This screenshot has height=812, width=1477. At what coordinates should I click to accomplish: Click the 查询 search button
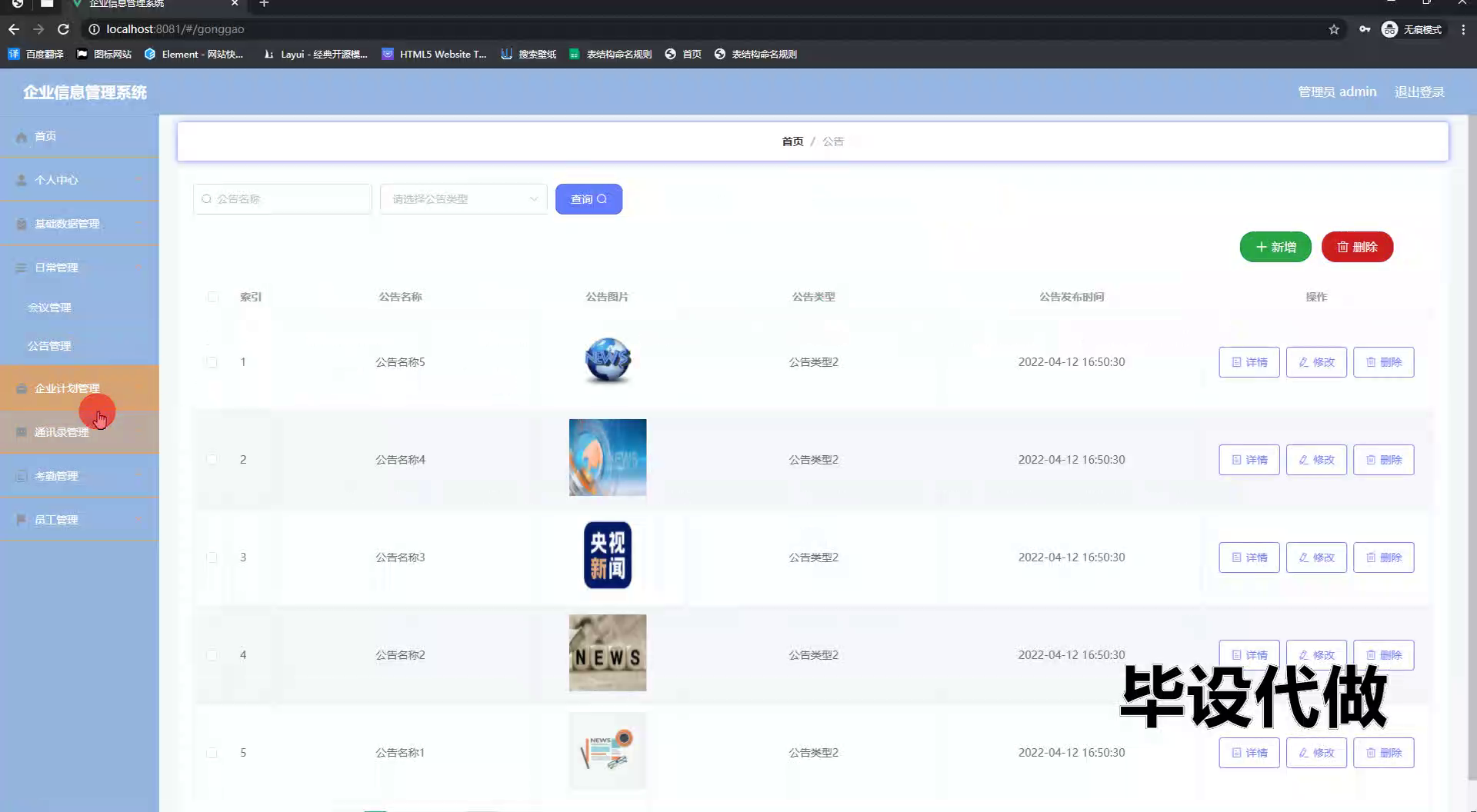point(588,199)
